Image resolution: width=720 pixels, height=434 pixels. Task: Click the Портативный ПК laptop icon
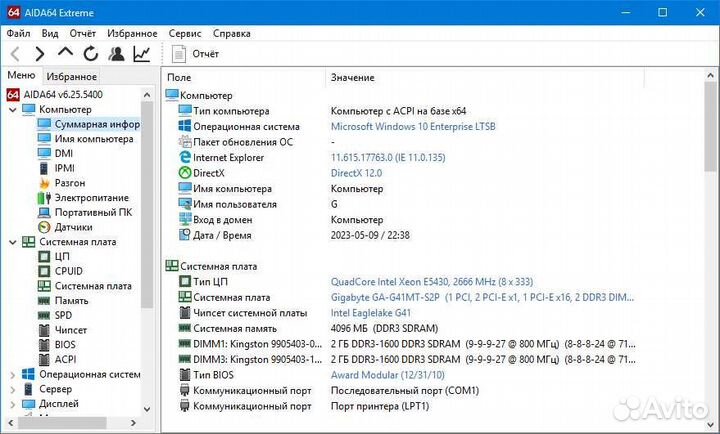44,213
